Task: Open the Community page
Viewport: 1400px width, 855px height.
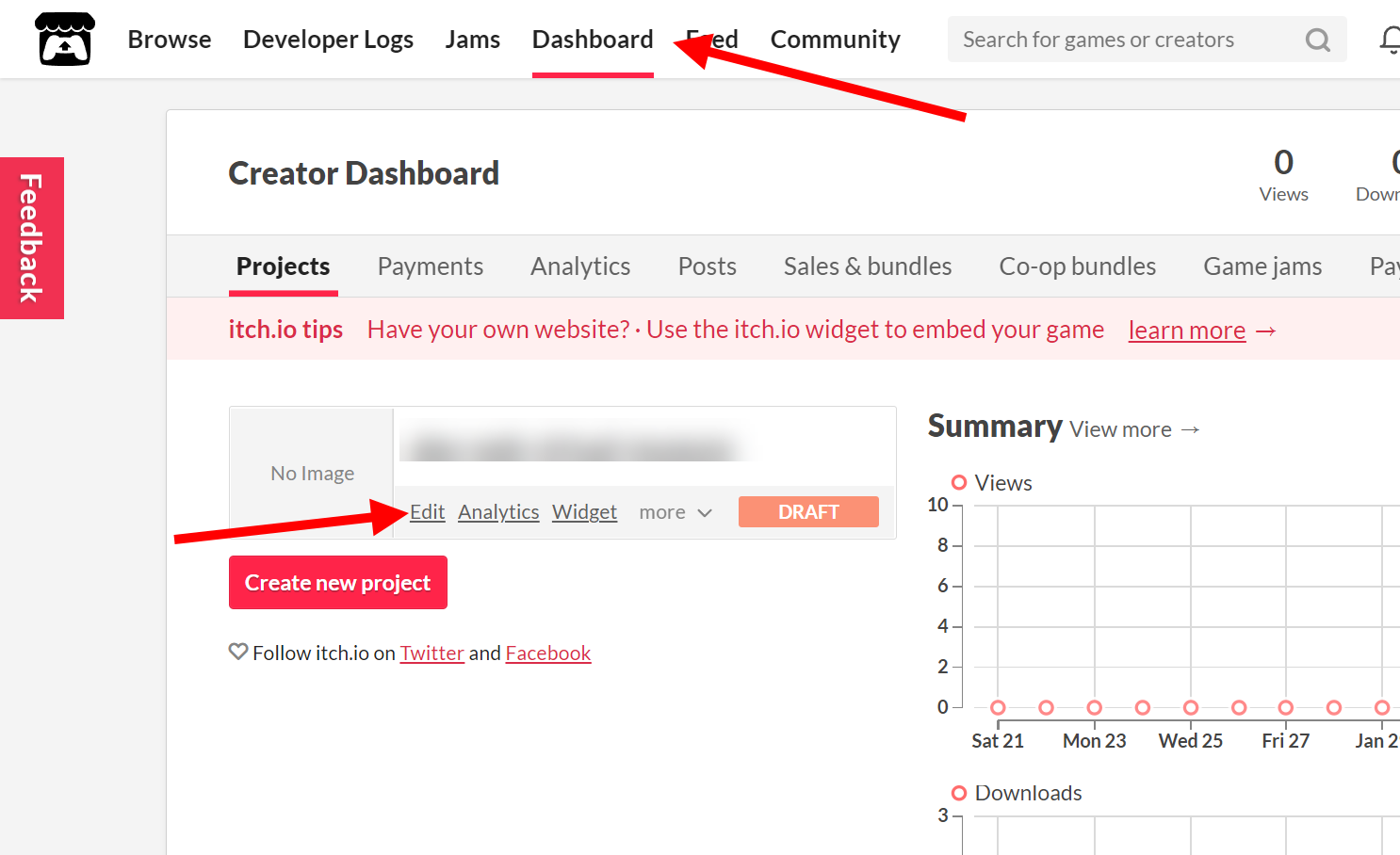Action: click(836, 40)
